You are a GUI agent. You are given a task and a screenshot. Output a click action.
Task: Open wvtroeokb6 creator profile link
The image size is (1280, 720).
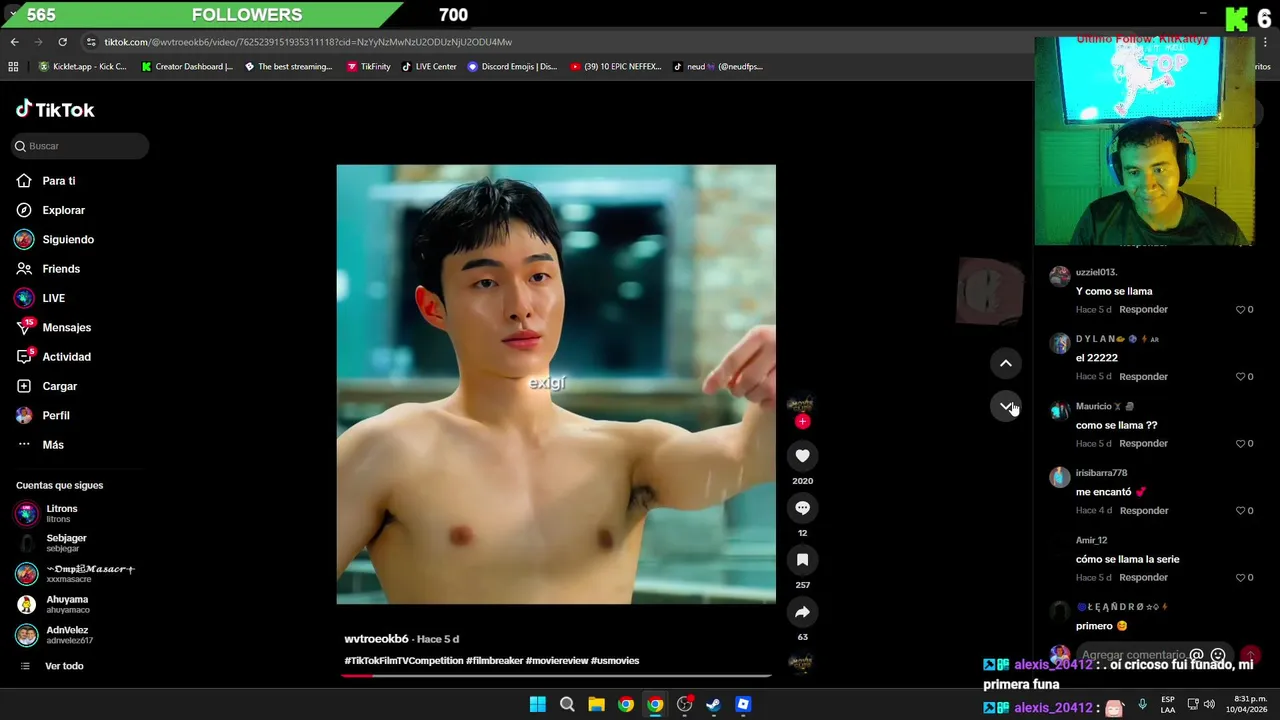pos(376,639)
